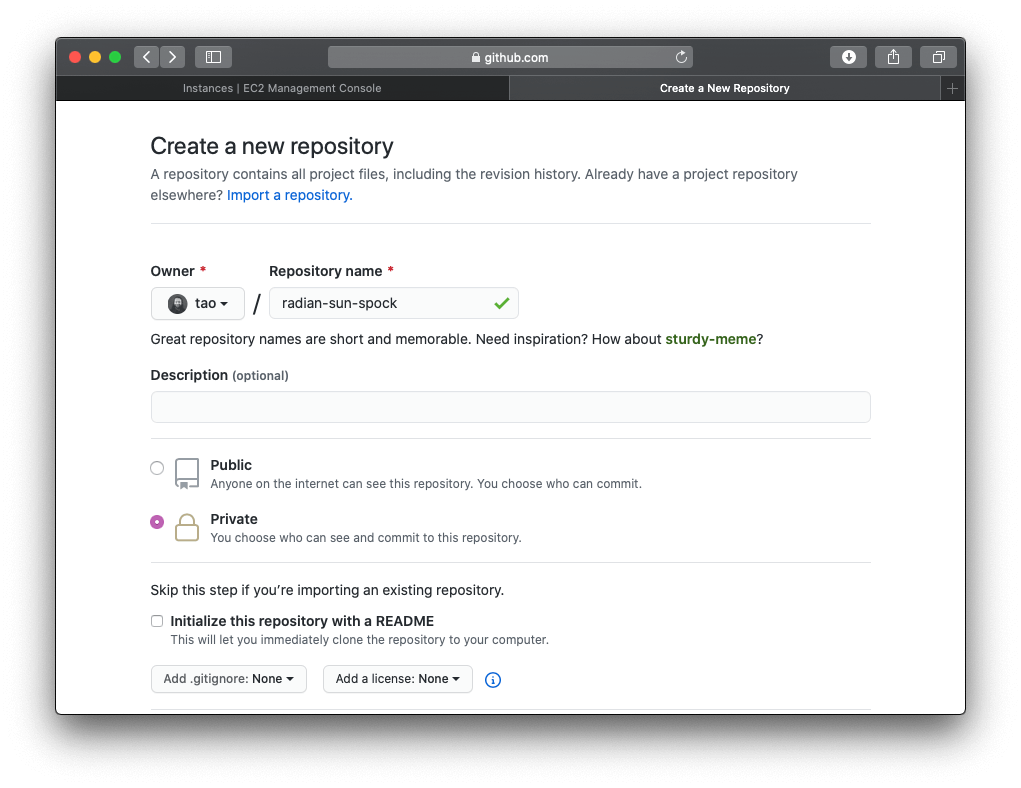This screenshot has height=788, width=1021.
Task: Click the Safari back navigation arrow
Action: pyautogui.click(x=146, y=57)
